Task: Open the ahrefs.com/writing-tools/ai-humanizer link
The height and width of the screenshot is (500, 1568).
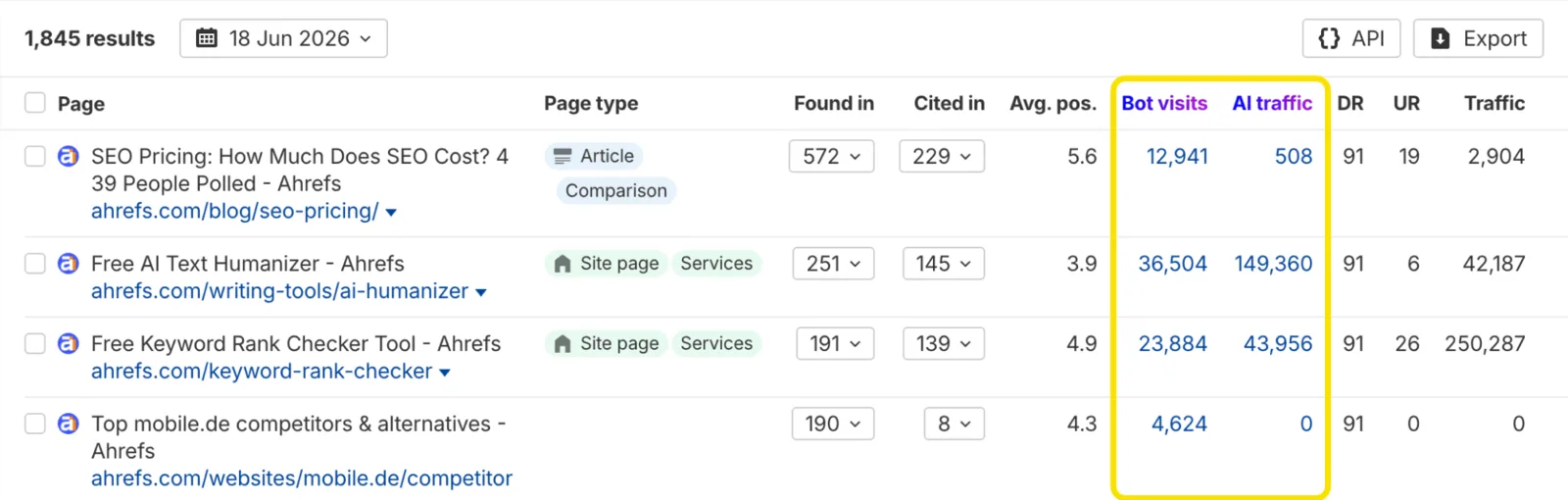Action: (x=279, y=291)
